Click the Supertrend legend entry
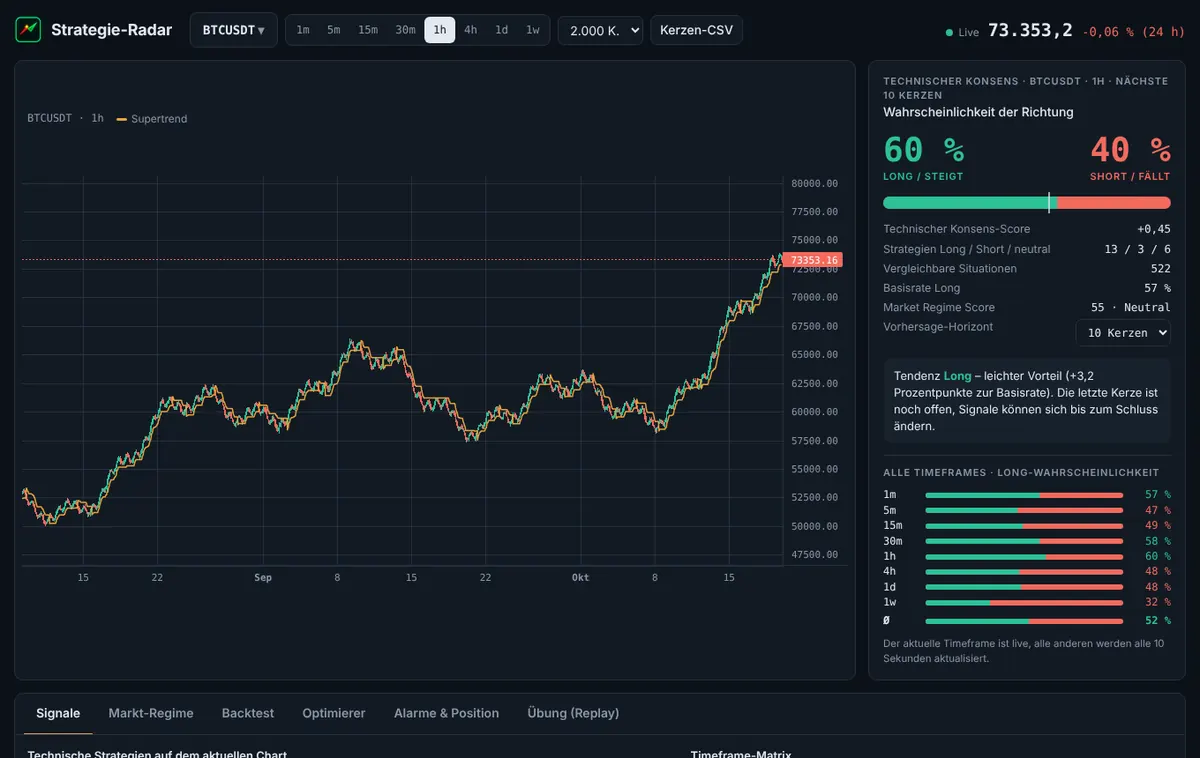The width and height of the screenshot is (1200, 758). click(152, 119)
